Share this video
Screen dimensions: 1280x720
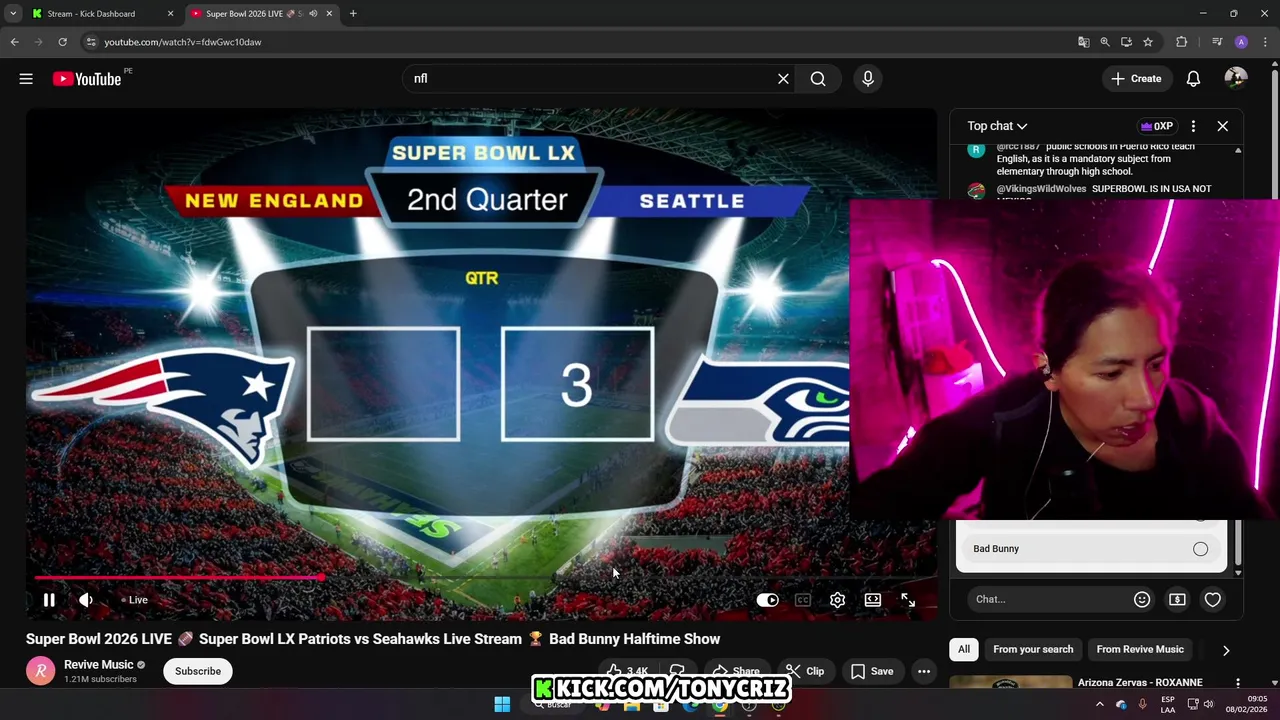735,671
